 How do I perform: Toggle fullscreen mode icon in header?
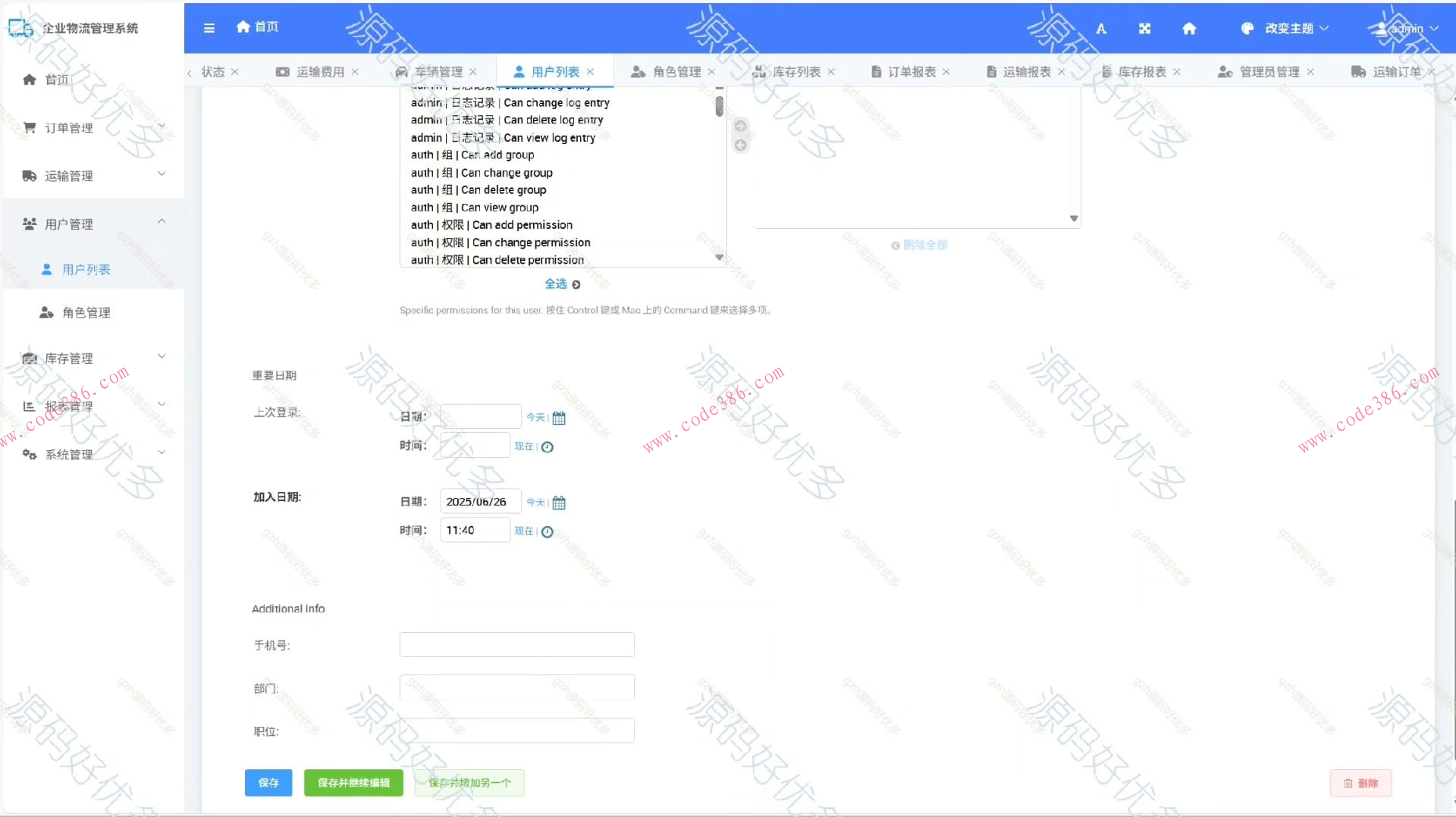pyautogui.click(x=1145, y=29)
